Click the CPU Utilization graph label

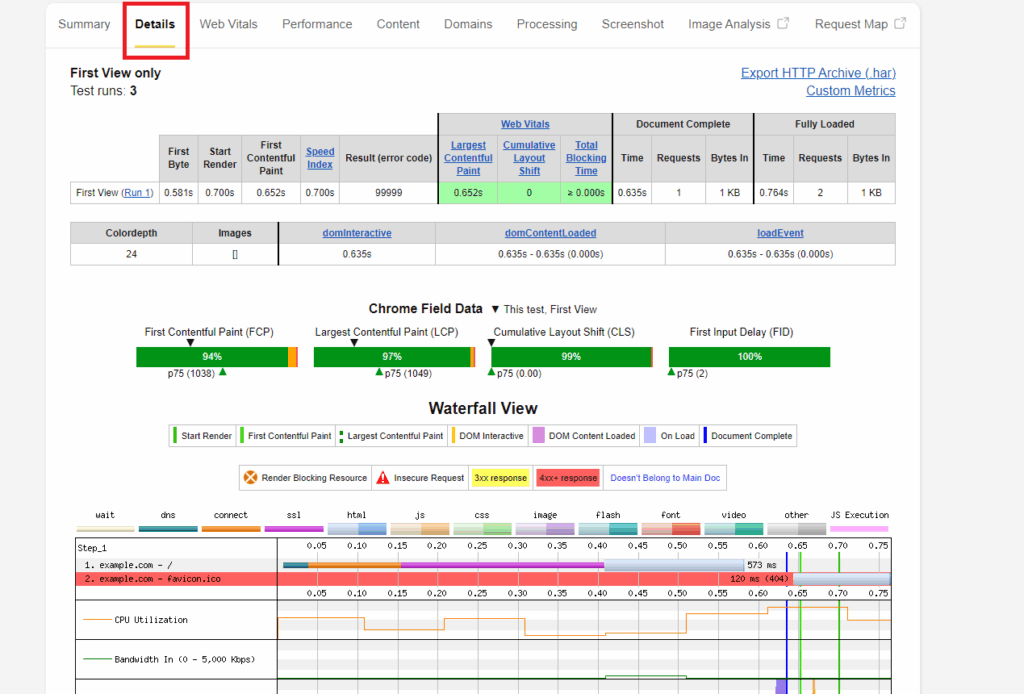click(x=151, y=620)
